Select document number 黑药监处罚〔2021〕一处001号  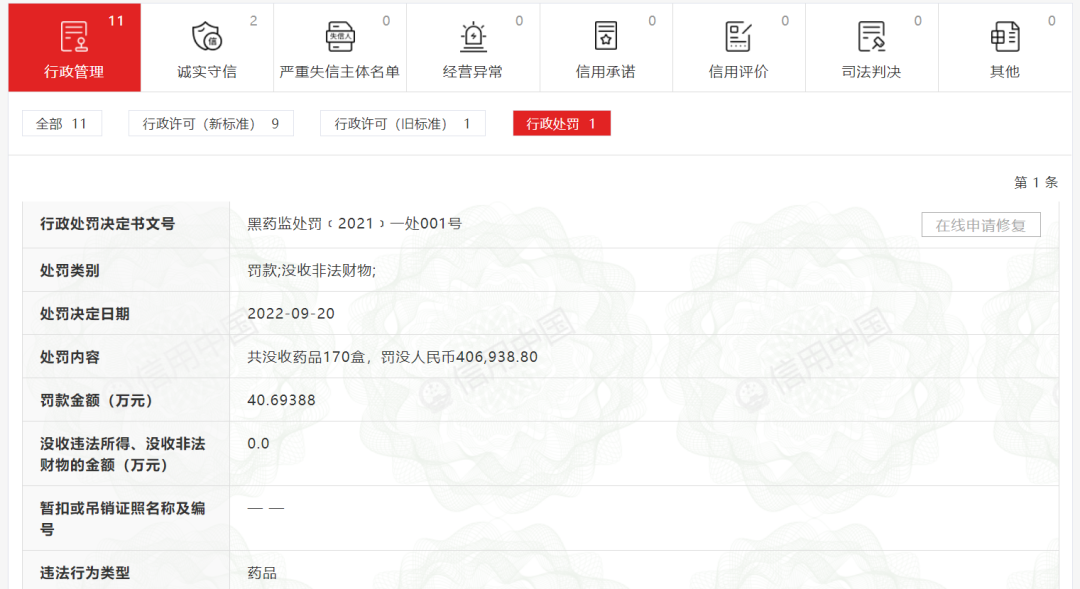(x=354, y=224)
